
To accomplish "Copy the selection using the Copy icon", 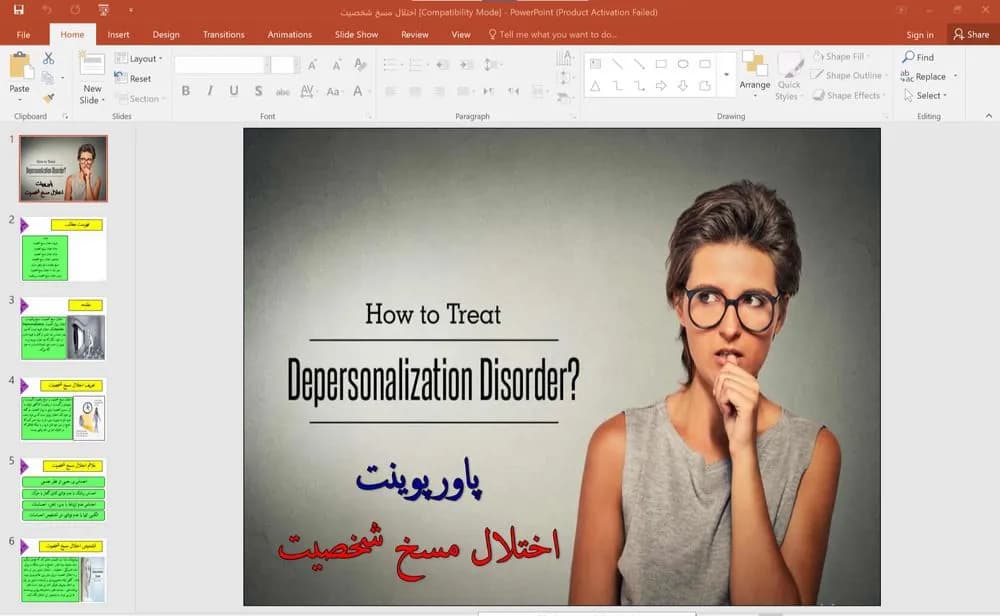I will coord(47,78).
